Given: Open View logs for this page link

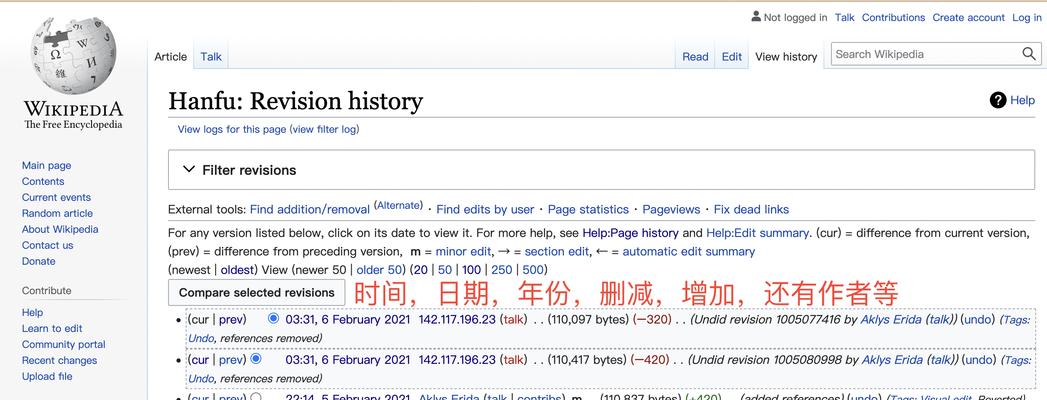Looking at the screenshot, I should tap(232, 129).
